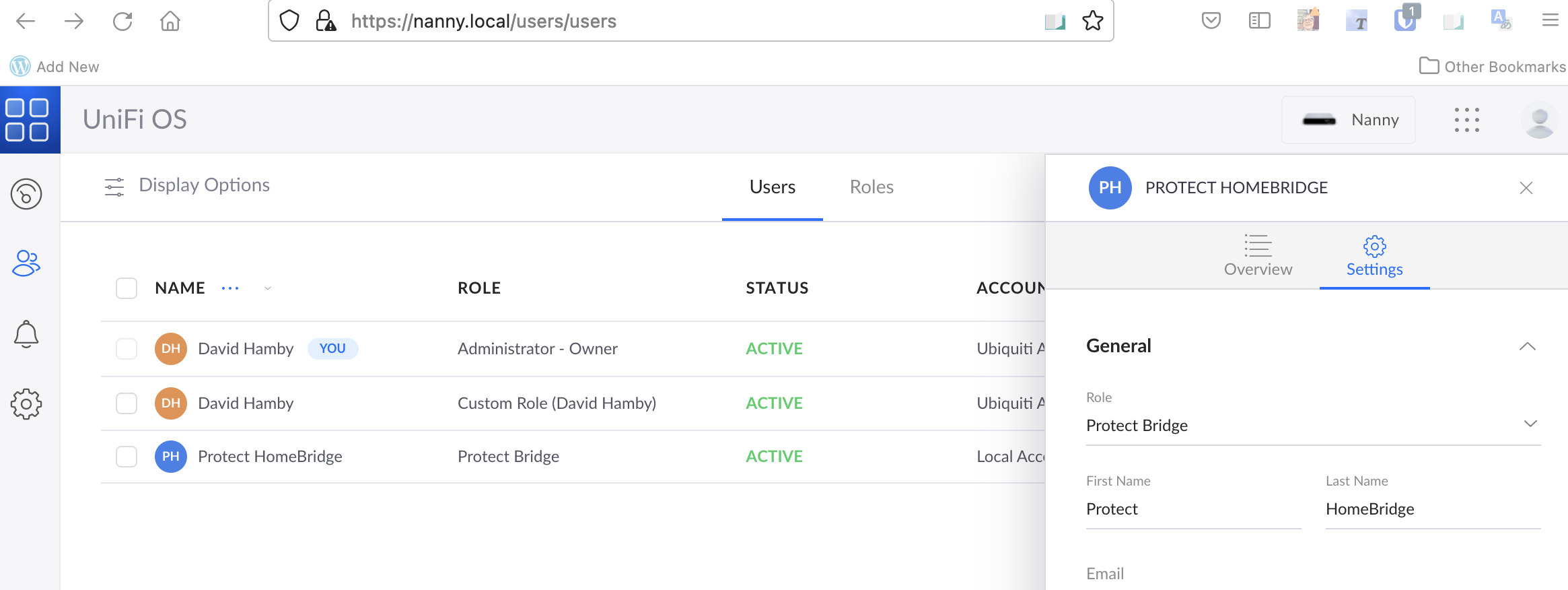
Task: Check the box for Protect HomeBridge row
Action: pos(127,457)
